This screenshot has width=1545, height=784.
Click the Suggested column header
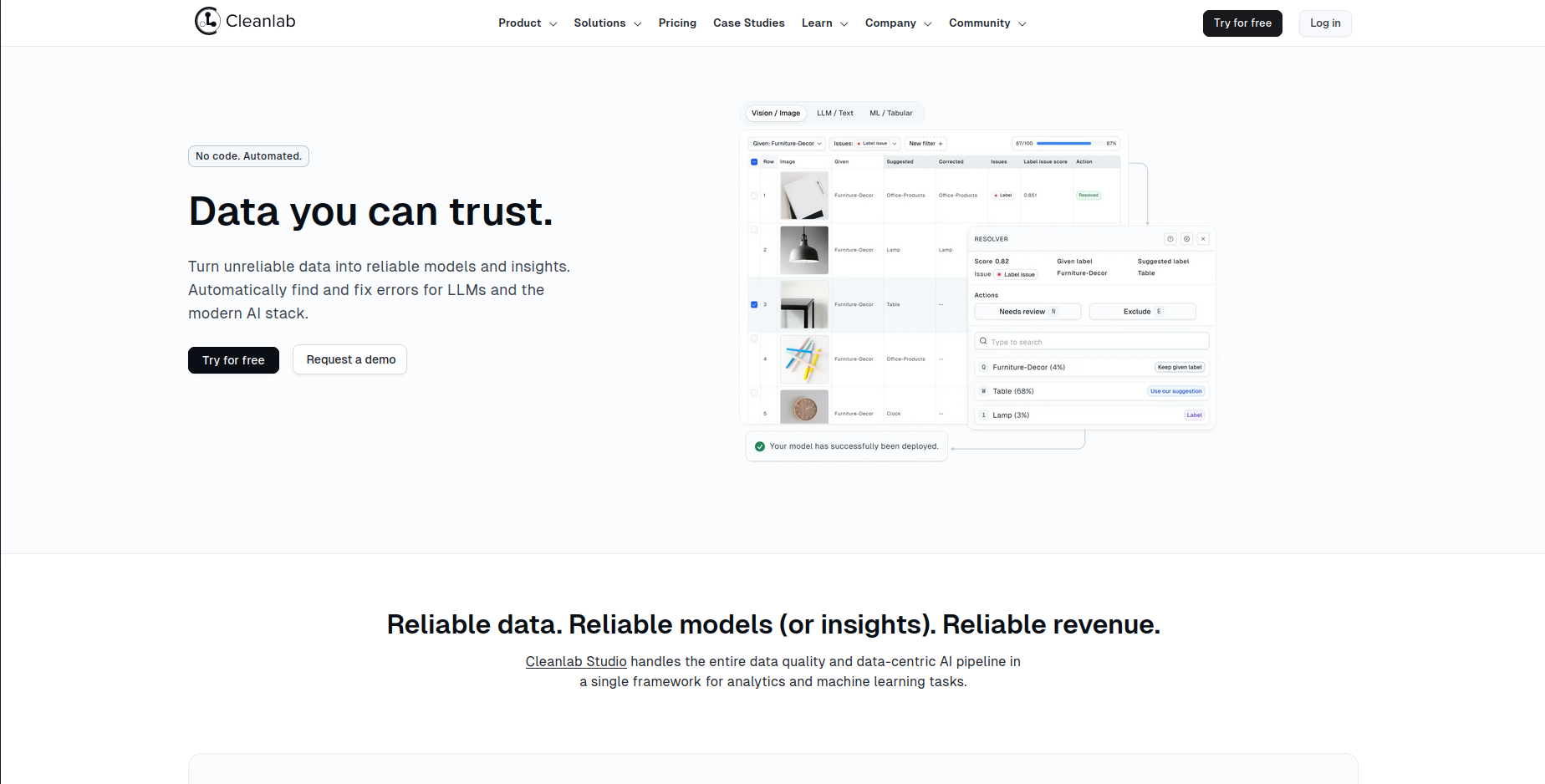(900, 162)
